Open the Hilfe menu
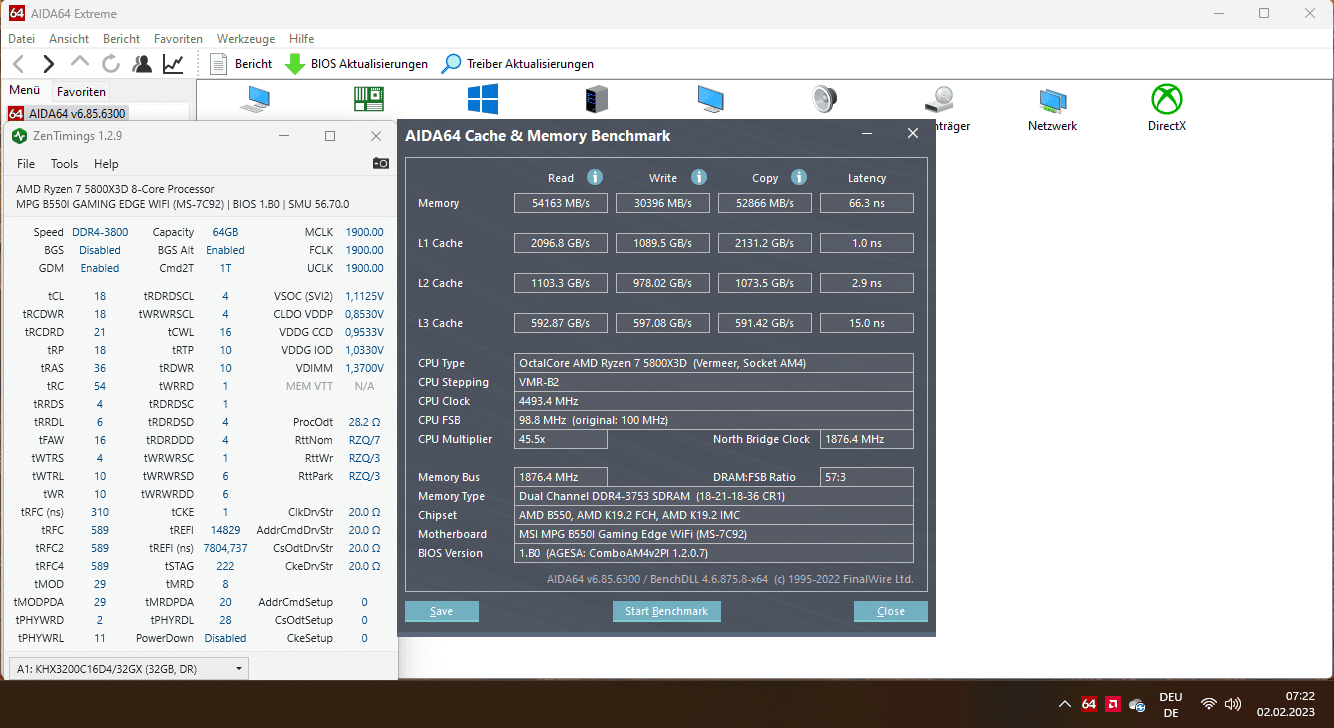 pyautogui.click(x=301, y=38)
